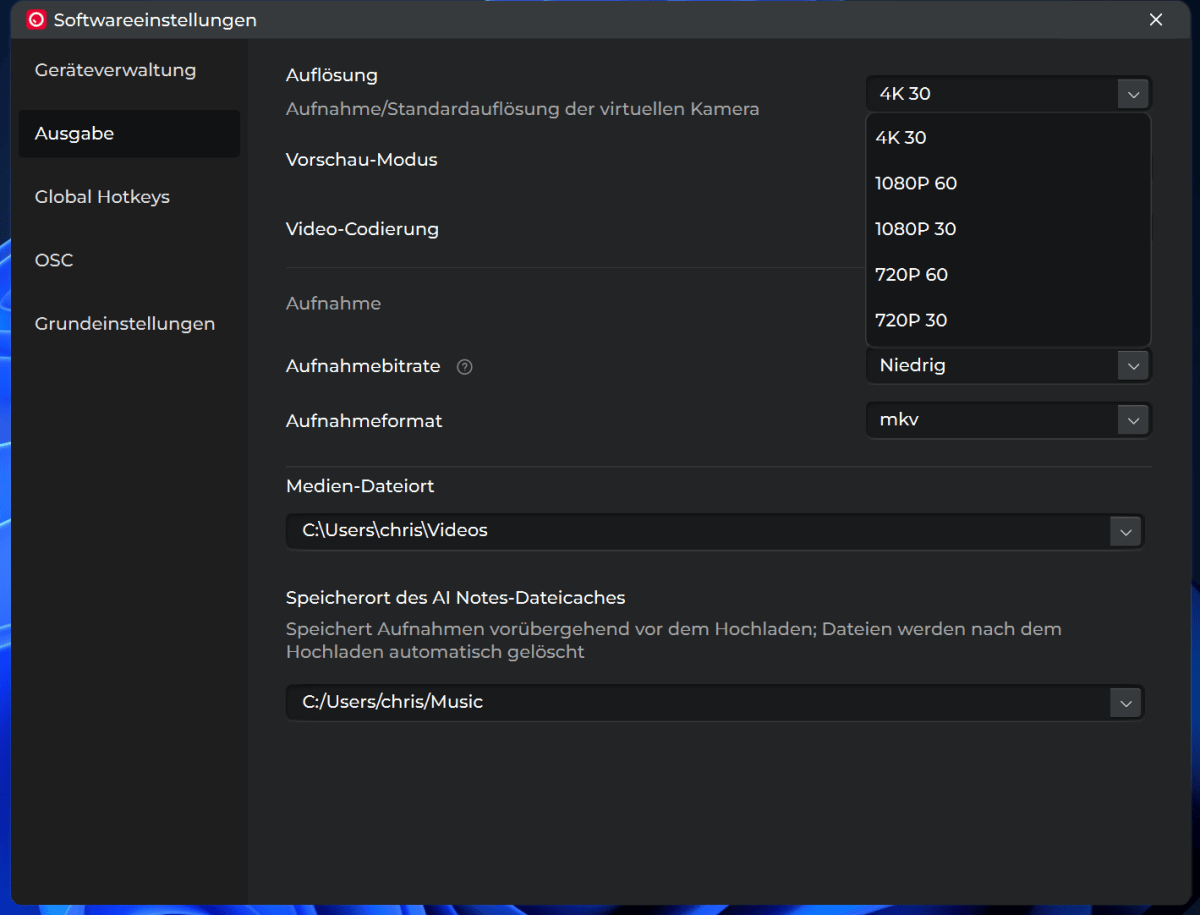Click the red app logo in title bar

point(36,20)
